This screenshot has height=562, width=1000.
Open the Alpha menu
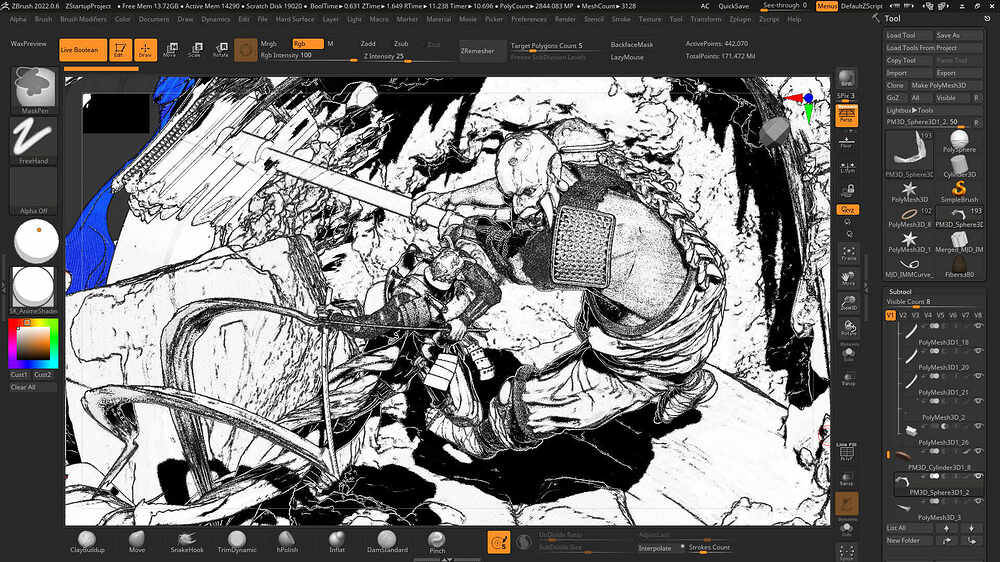coord(18,19)
